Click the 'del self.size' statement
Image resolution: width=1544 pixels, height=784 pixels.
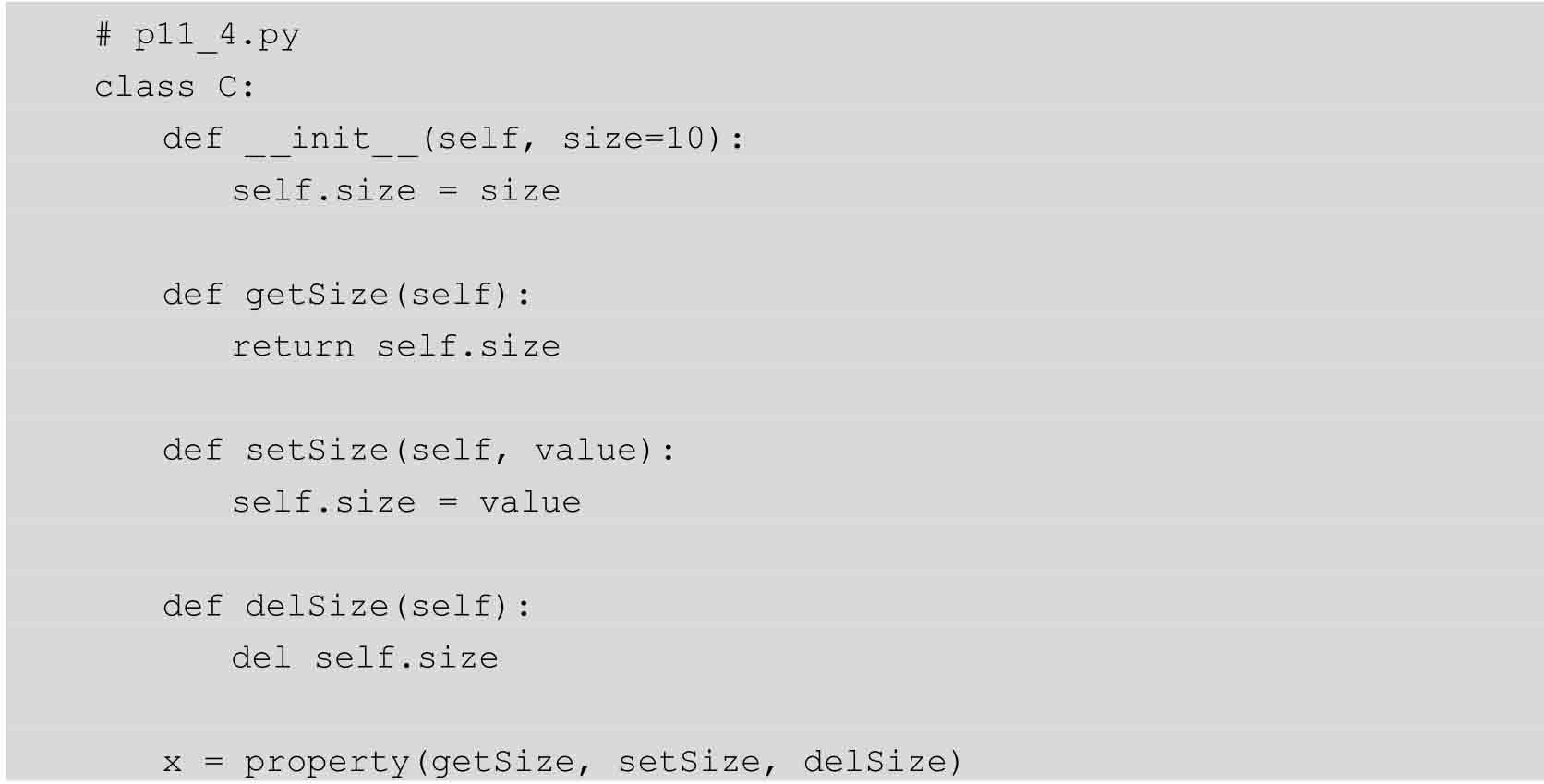[x=364, y=658]
